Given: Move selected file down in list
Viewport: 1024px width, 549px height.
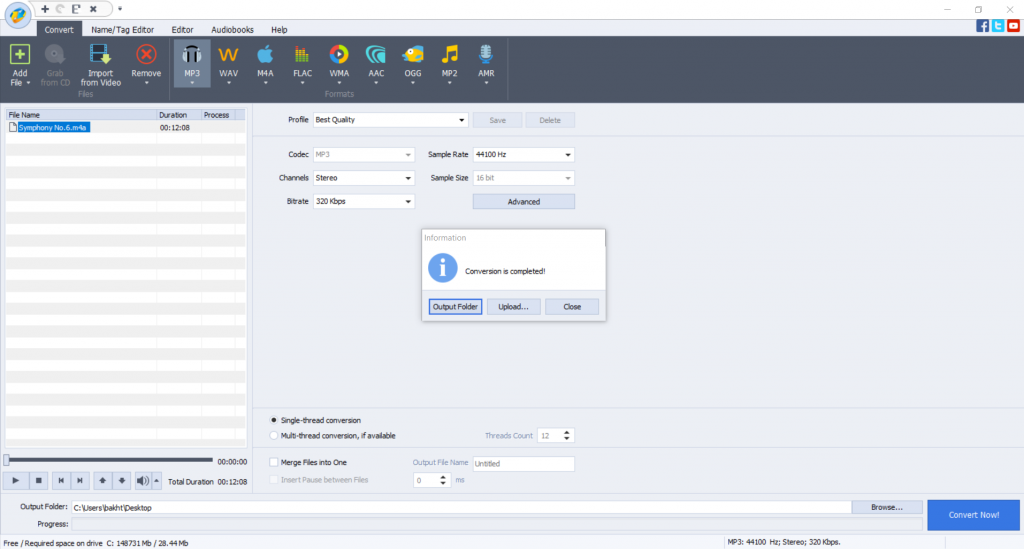Looking at the screenshot, I should pos(121,481).
